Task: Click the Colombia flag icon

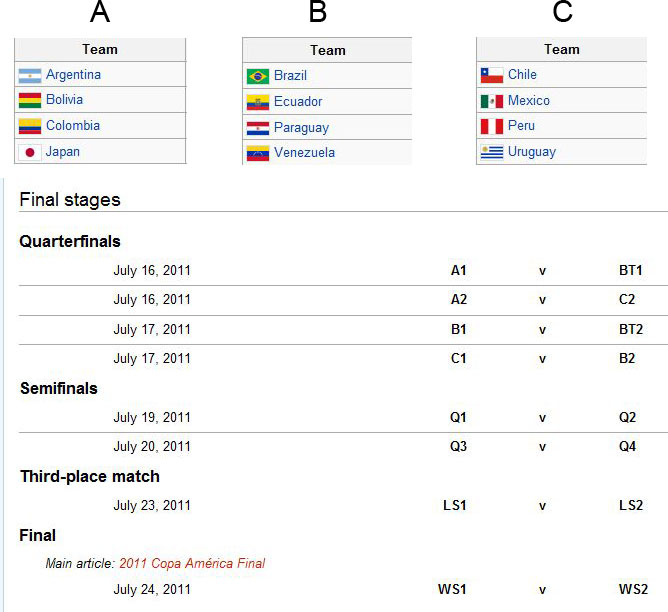Action: coord(30,126)
